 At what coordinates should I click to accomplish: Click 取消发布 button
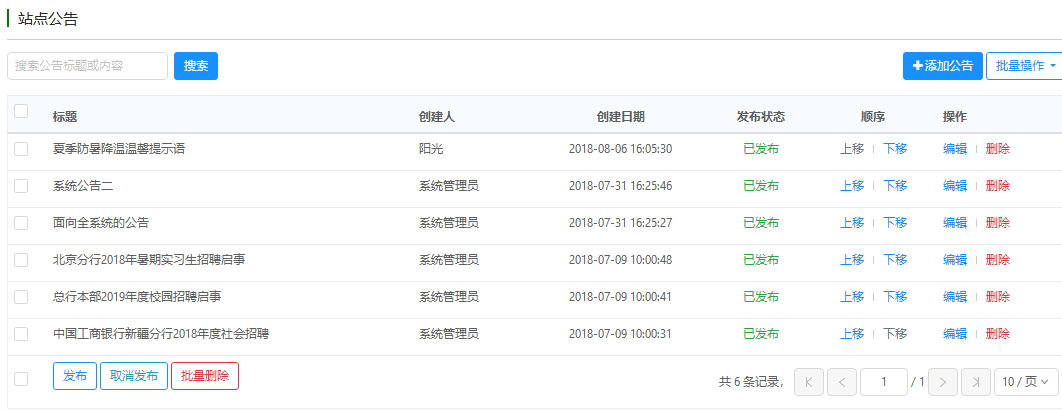133,376
